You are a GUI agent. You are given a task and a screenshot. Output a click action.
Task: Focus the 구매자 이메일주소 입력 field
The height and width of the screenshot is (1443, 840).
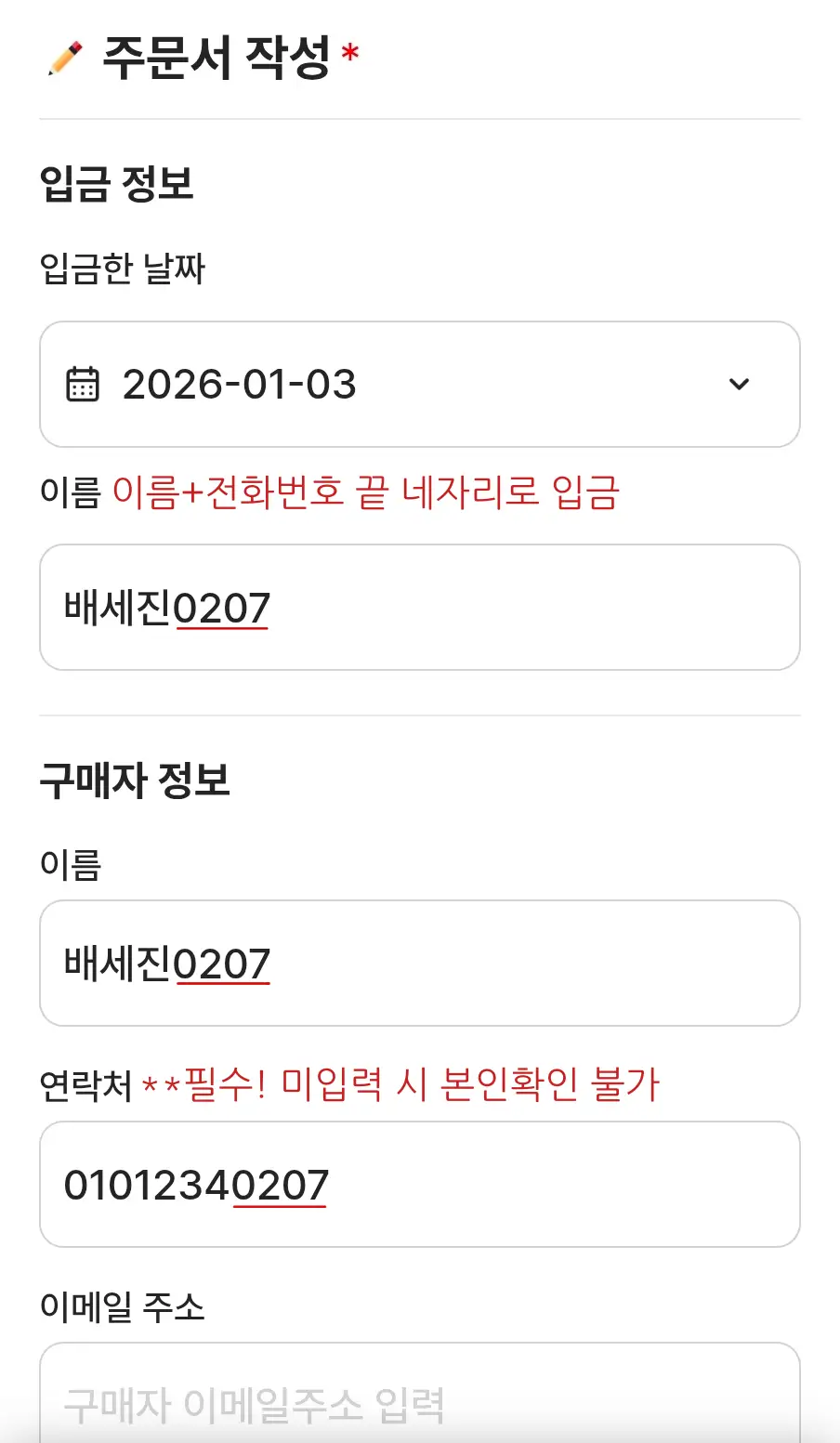(419, 1403)
